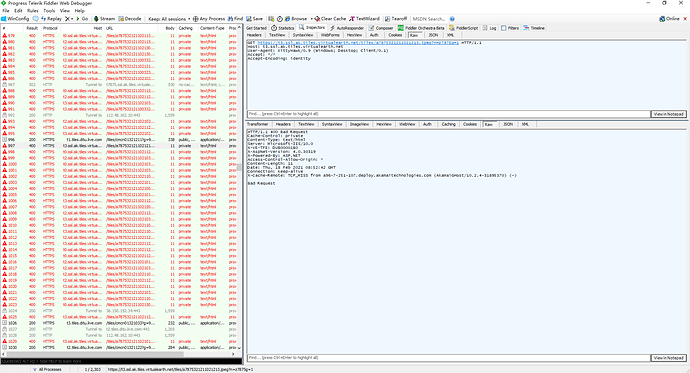Click the request Find text field
The height and width of the screenshot is (373, 690).
[x=448, y=114]
